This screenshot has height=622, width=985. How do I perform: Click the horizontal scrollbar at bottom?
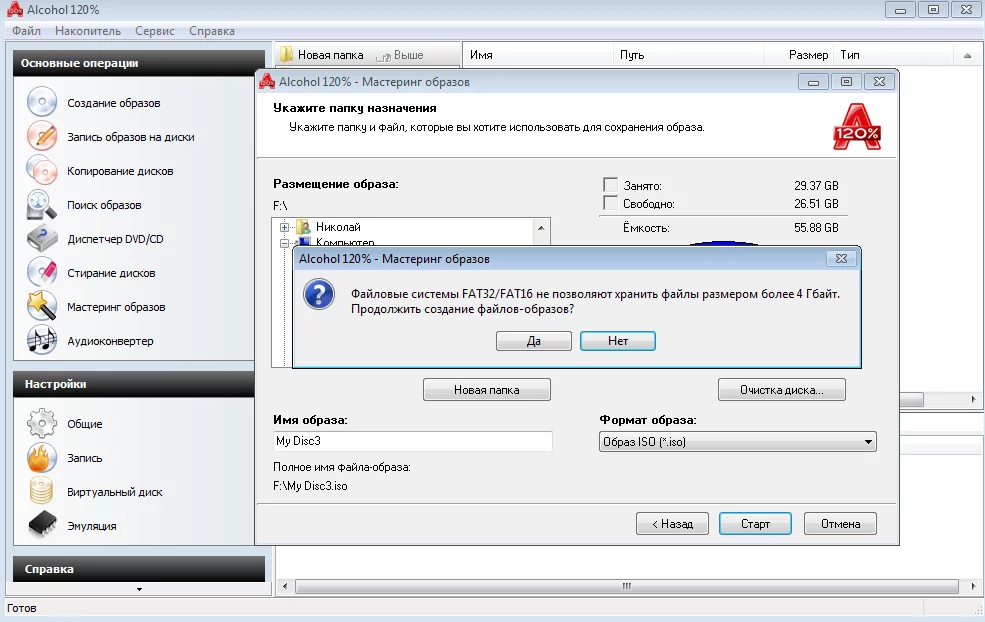click(626, 586)
